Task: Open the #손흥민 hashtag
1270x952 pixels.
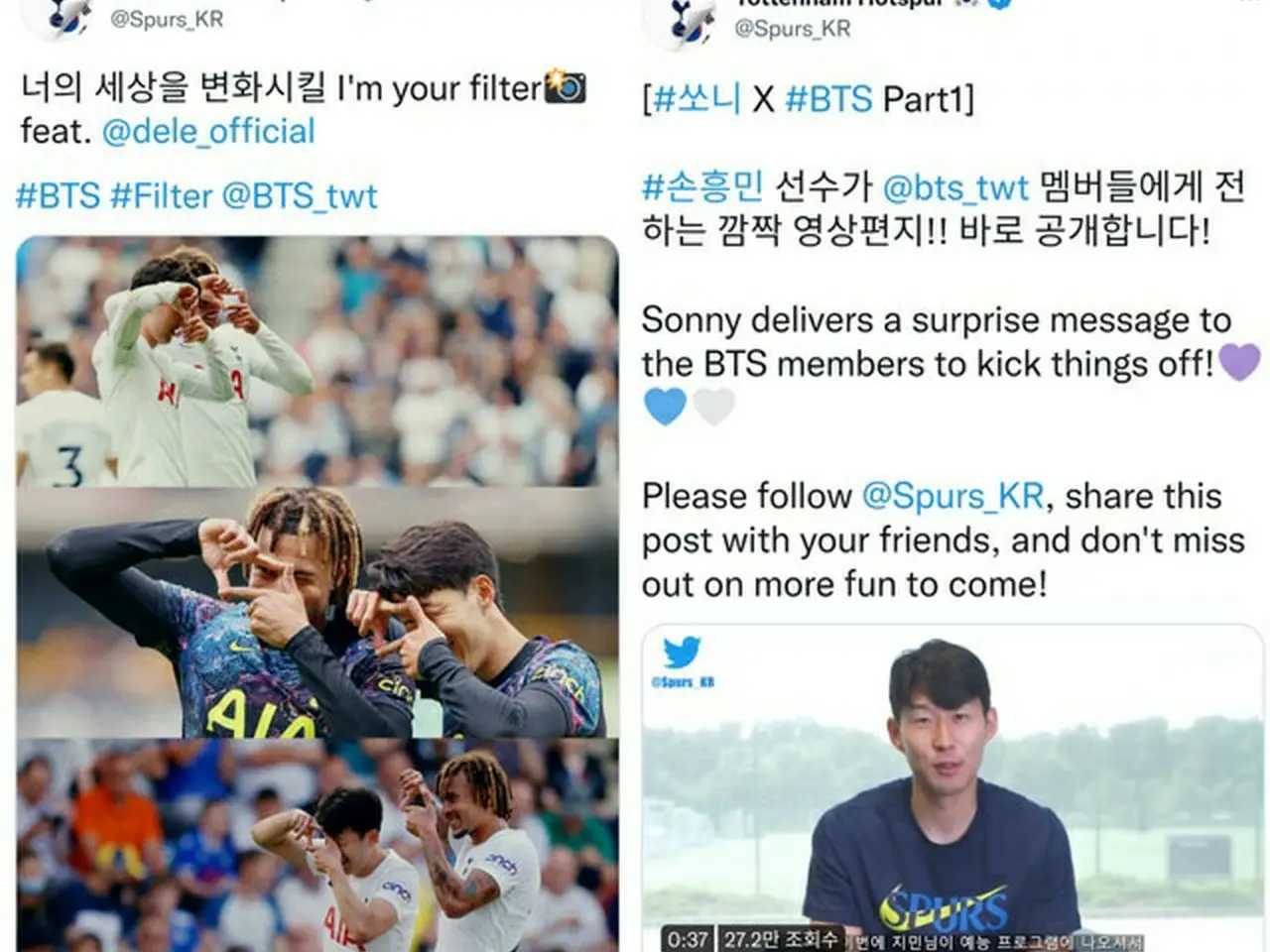Action: [x=702, y=185]
